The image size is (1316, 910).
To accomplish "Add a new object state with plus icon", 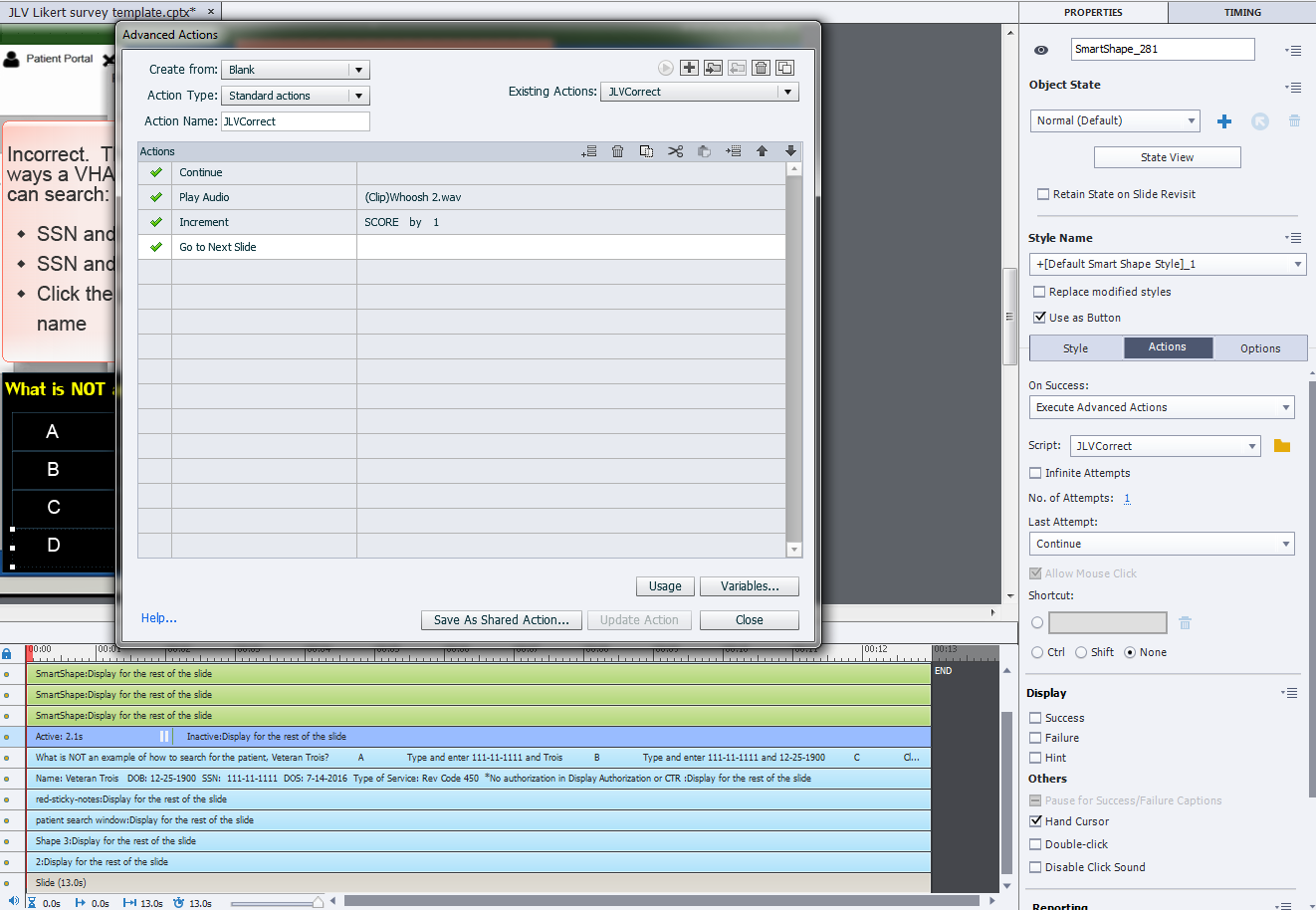I will (1224, 121).
